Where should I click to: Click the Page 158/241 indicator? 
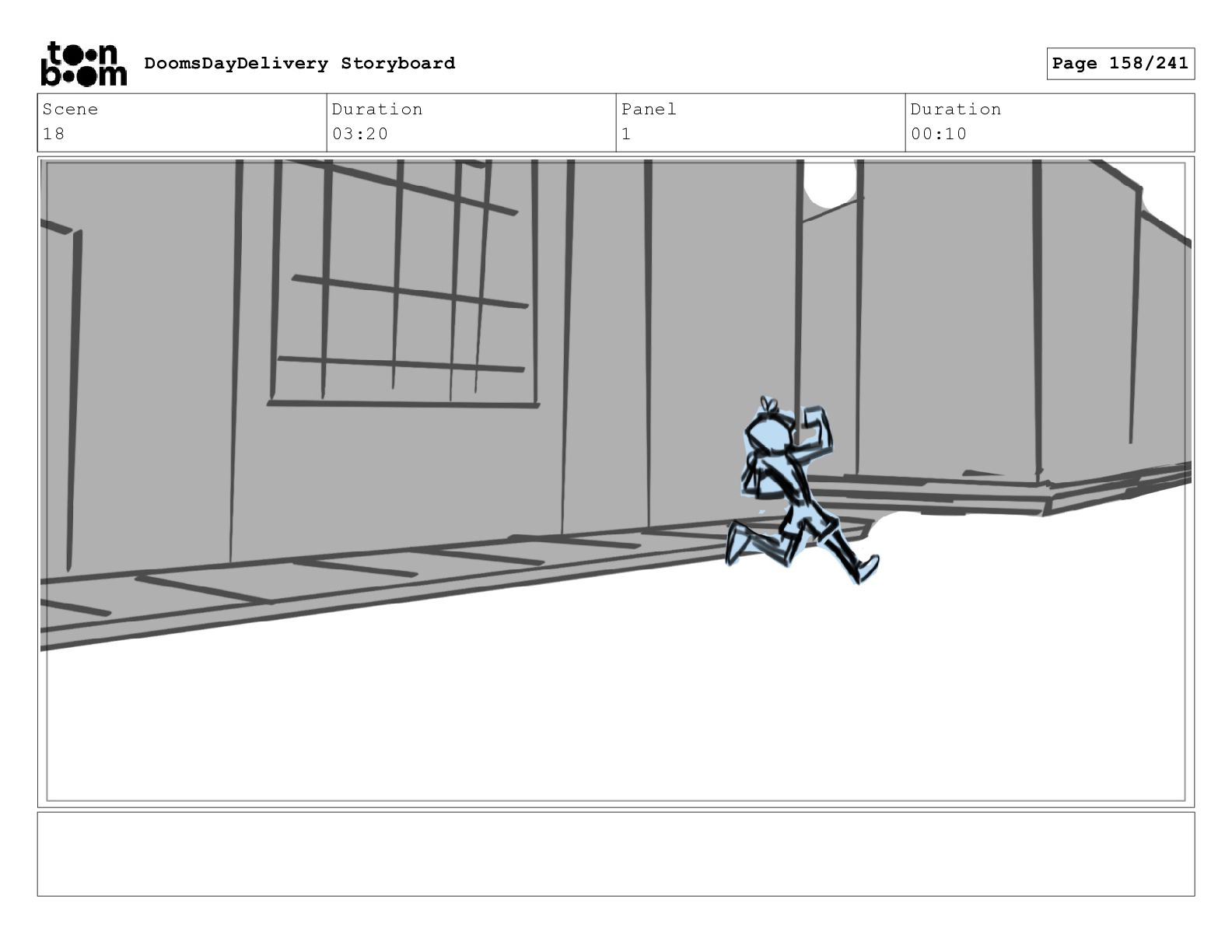1120,64
